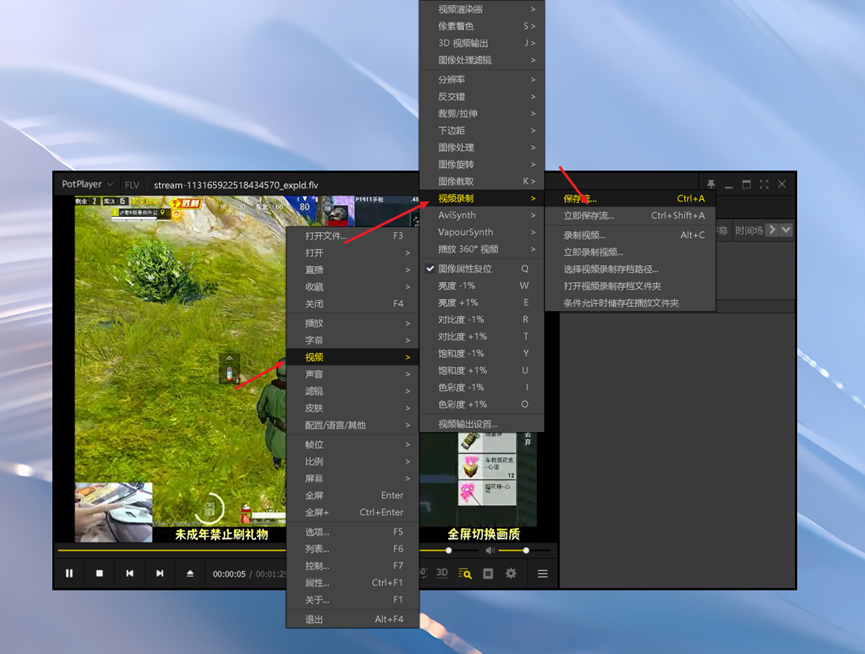The width and height of the screenshot is (865, 654).
Task: Click 视频输出设置... entry
Action: [468, 424]
